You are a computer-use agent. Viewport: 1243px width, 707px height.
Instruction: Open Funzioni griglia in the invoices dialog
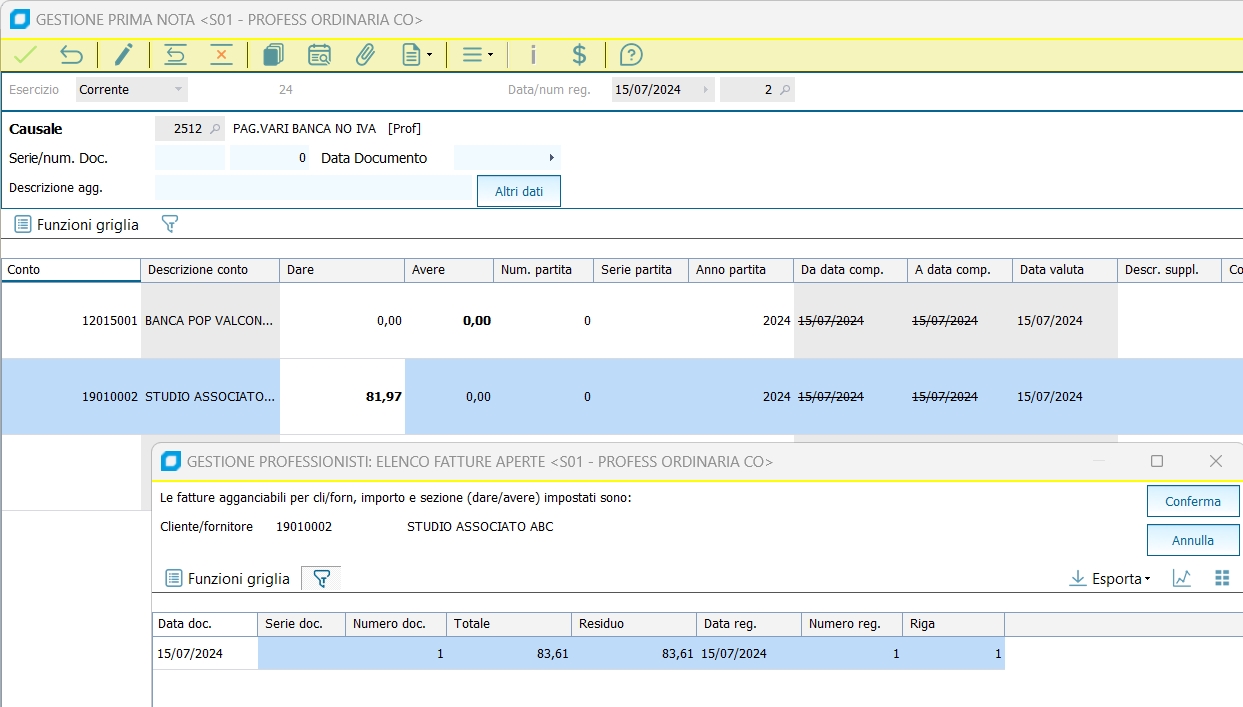(228, 578)
